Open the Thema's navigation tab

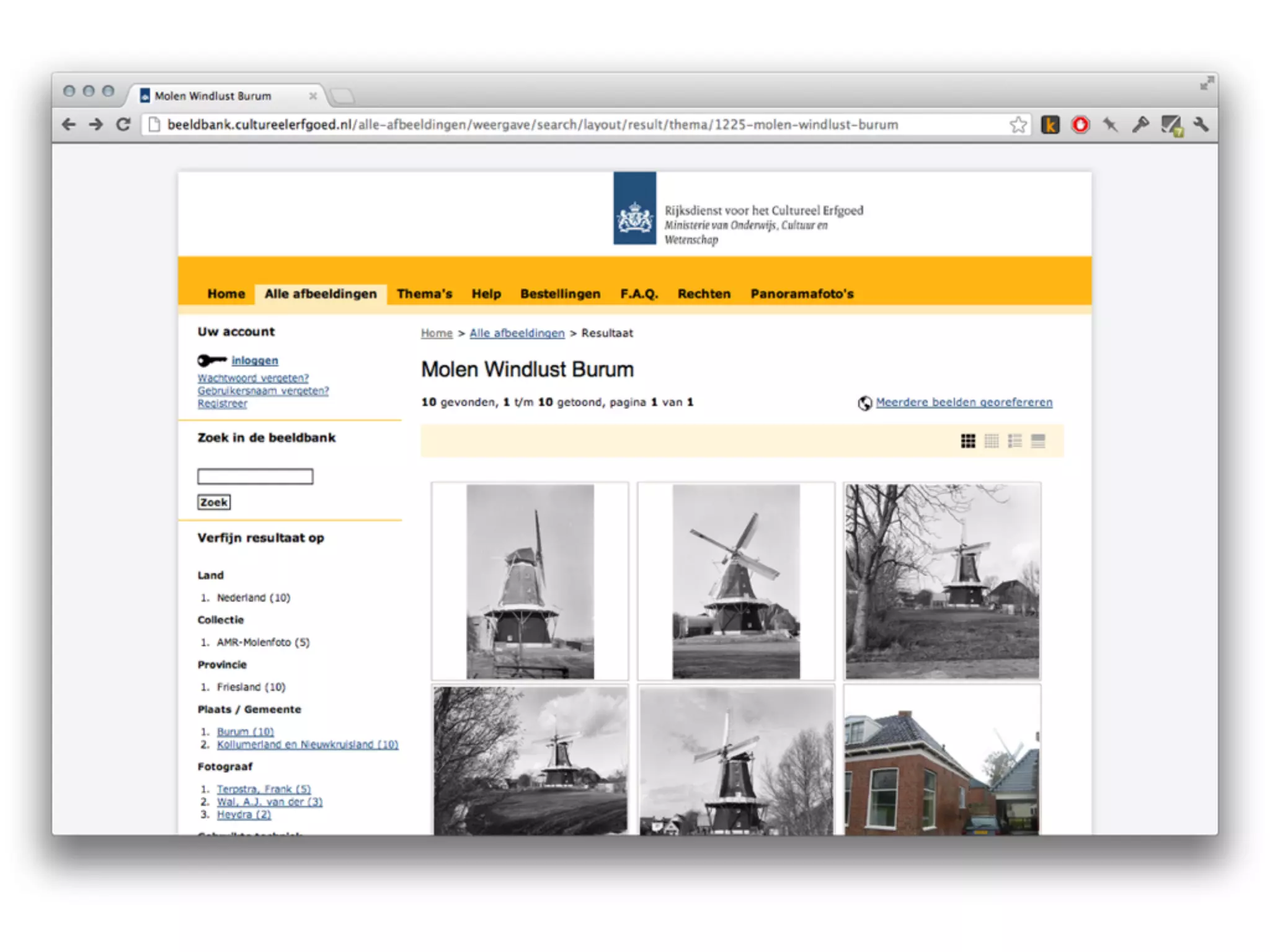pyautogui.click(x=424, y=294)
